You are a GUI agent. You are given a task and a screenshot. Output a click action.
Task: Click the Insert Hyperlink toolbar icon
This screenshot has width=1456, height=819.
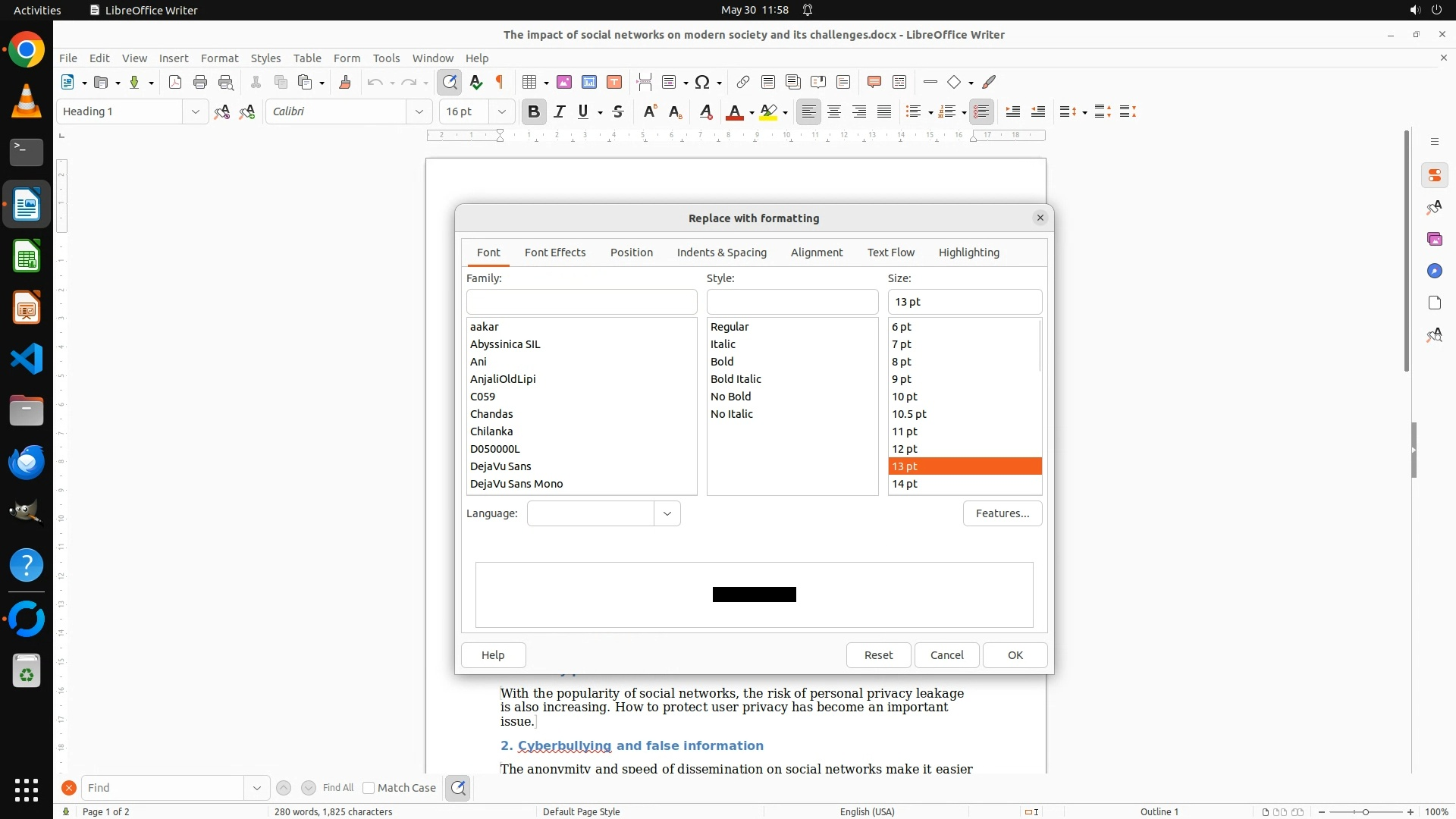(x=743, y=83)
